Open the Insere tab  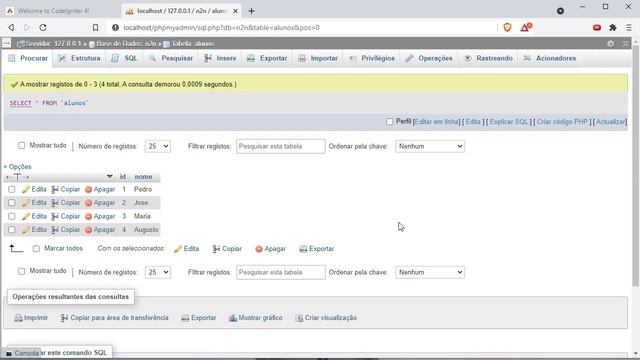pyautogui.click(x=220, y=58)
